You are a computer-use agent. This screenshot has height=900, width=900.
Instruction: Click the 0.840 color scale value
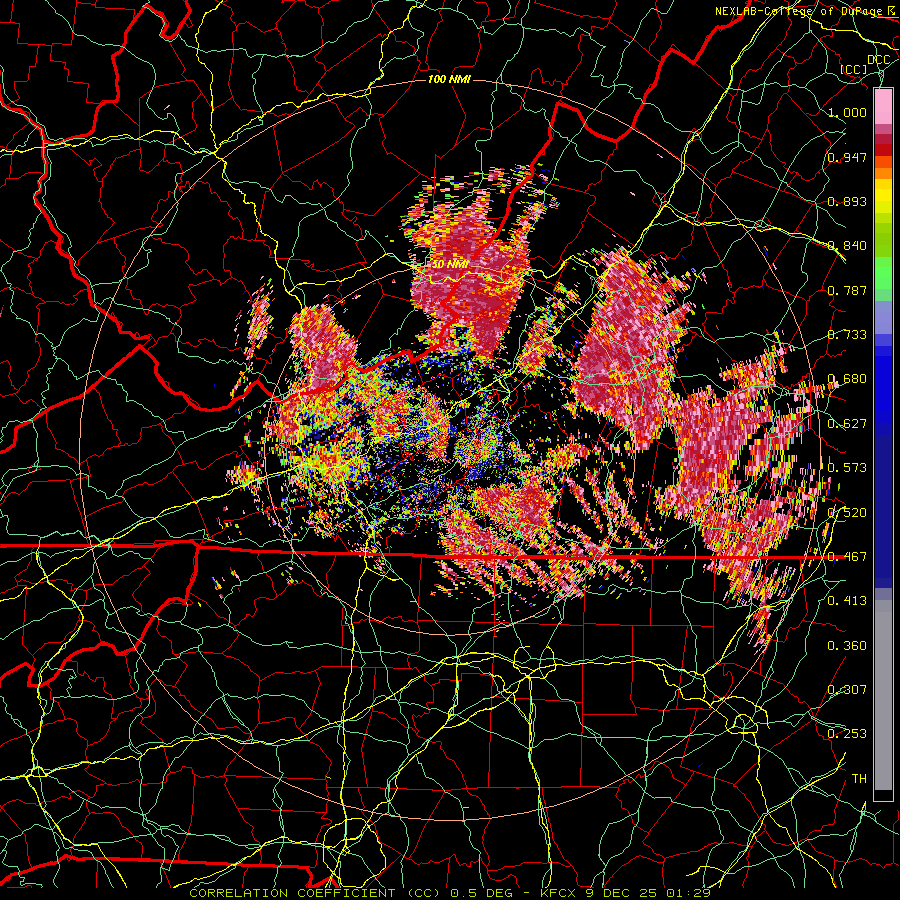click(847, 246)
